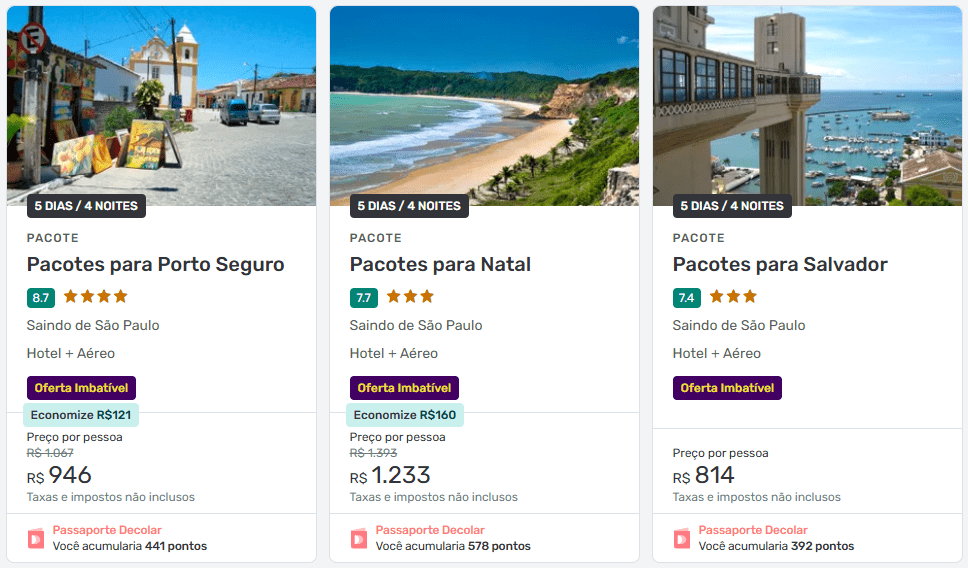Click Oferta Imbatível badge on Salvador
This screenshot has width=968, height=568.
pyautogui.click(x=727, y=388)
